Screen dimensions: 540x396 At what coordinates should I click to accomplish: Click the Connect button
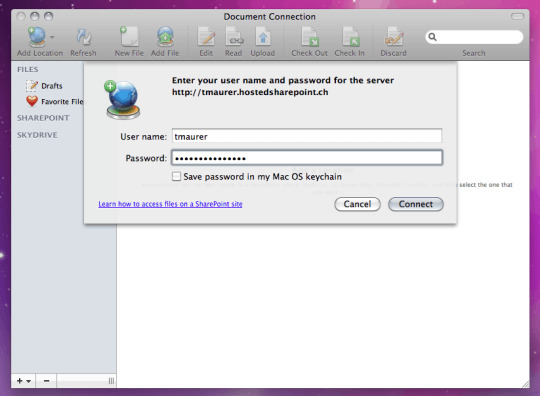tap(416, 204)
